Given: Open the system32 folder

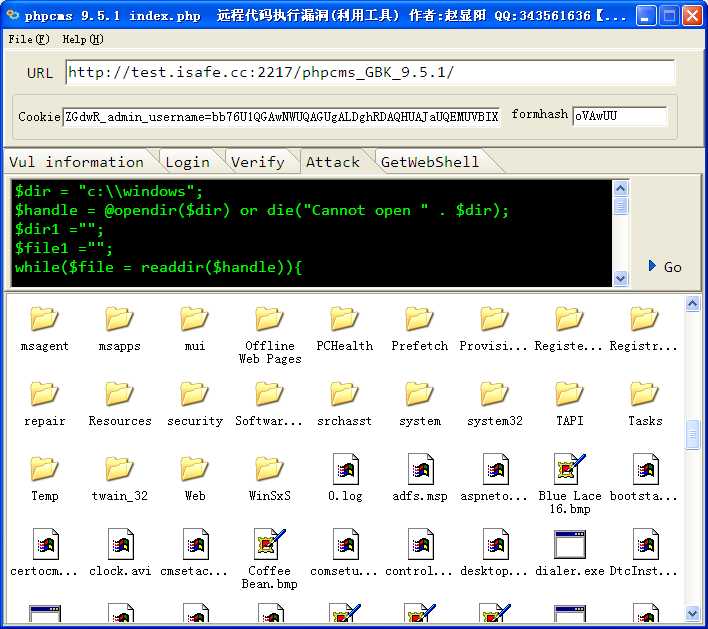Looking at the screenshot, I should [494, 393].
